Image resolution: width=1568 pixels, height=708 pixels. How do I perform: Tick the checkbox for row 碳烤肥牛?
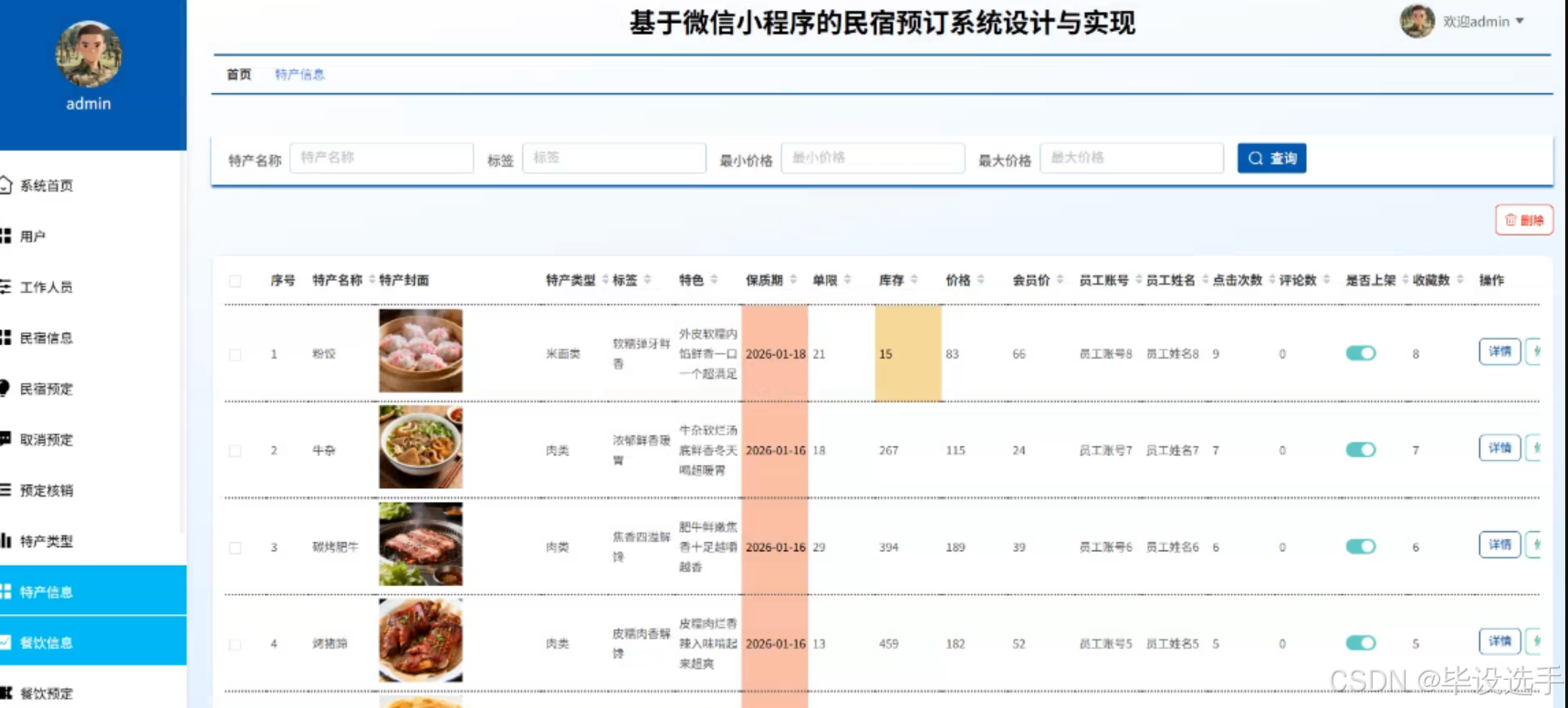pos(235,548)
